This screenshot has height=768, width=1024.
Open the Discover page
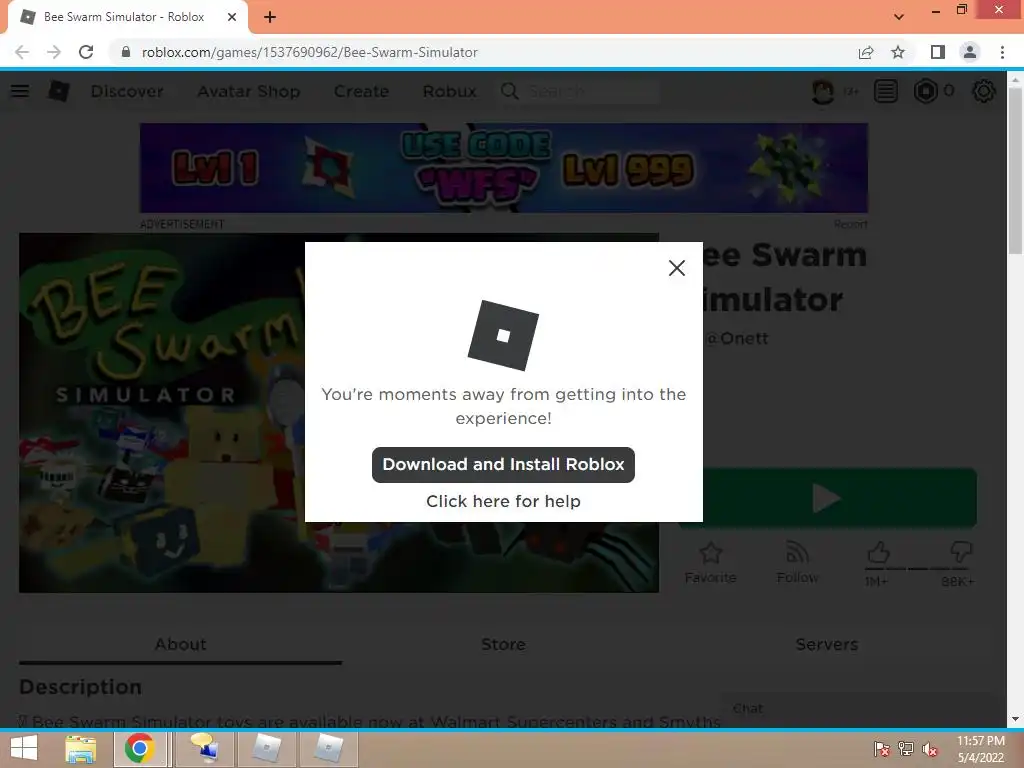coord(127,91)
